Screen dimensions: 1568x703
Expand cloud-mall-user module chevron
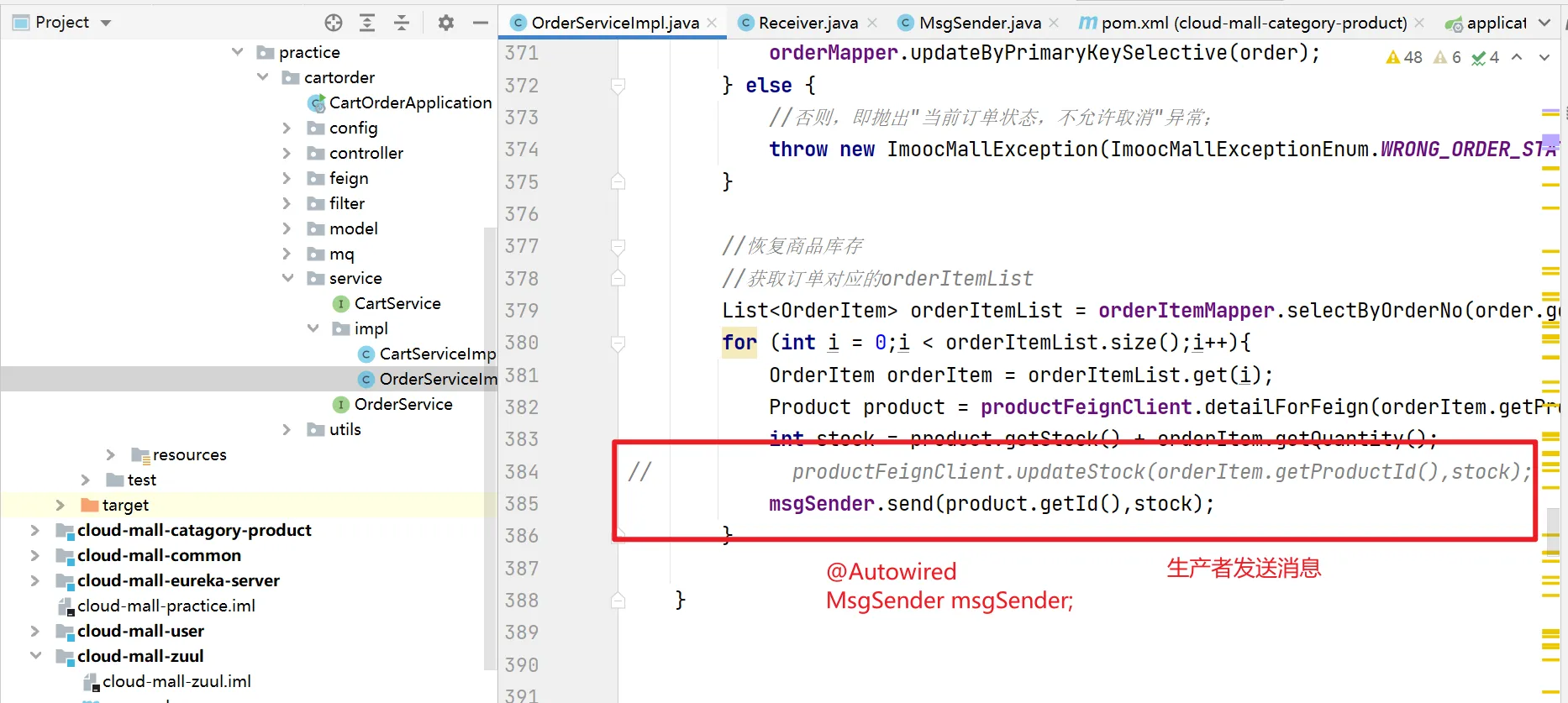[35, 631]
